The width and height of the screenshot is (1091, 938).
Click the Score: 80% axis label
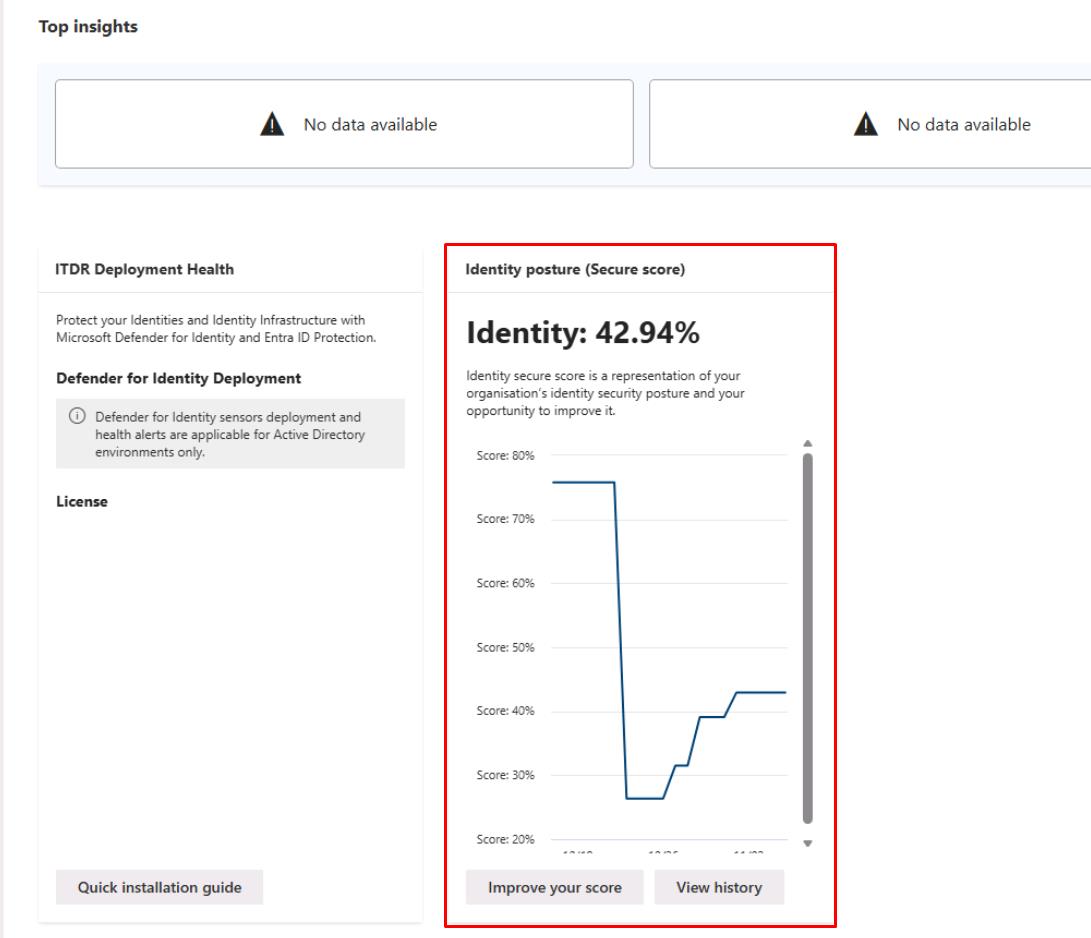(505, 456)
